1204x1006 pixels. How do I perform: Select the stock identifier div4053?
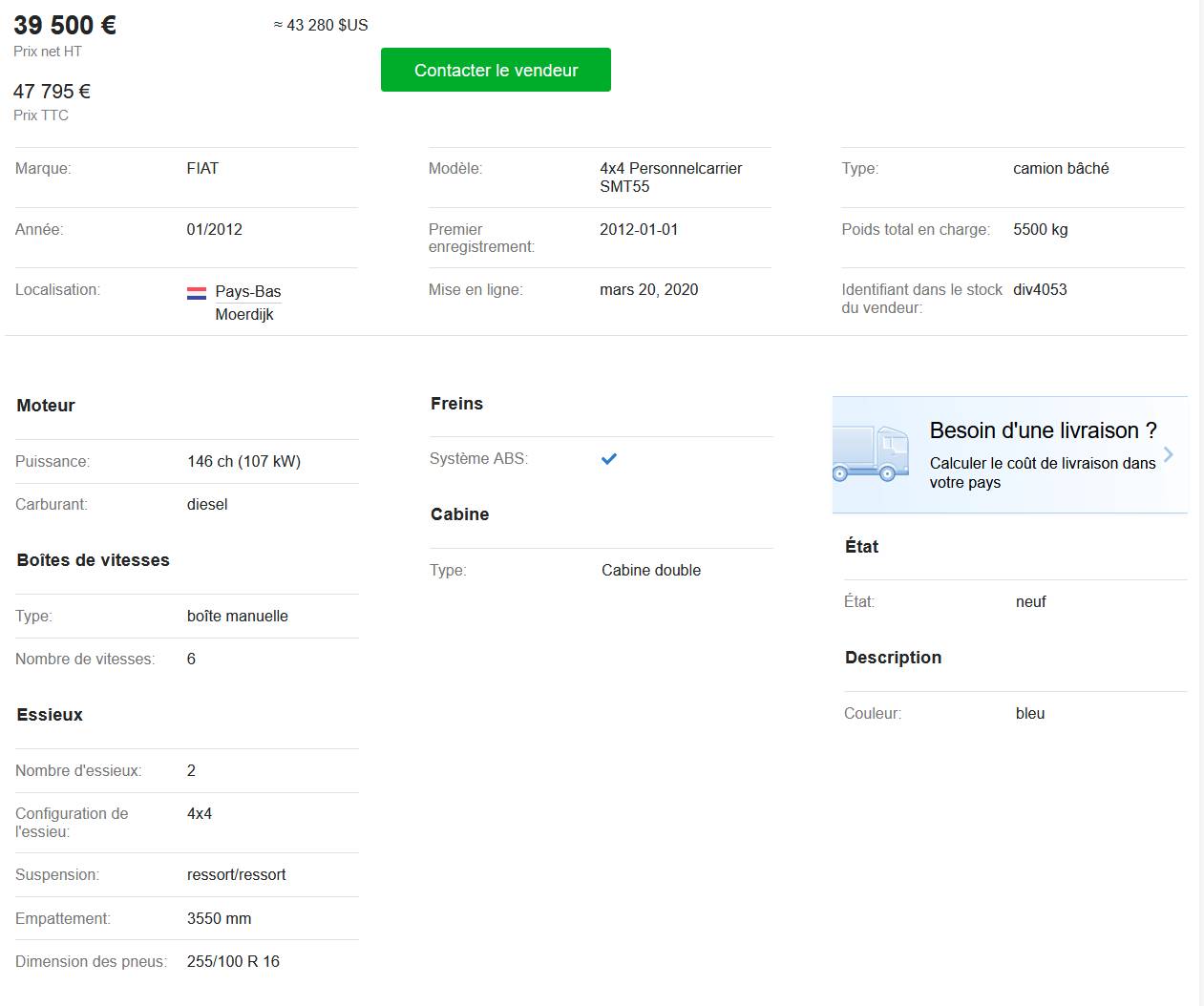point(1040,289)
